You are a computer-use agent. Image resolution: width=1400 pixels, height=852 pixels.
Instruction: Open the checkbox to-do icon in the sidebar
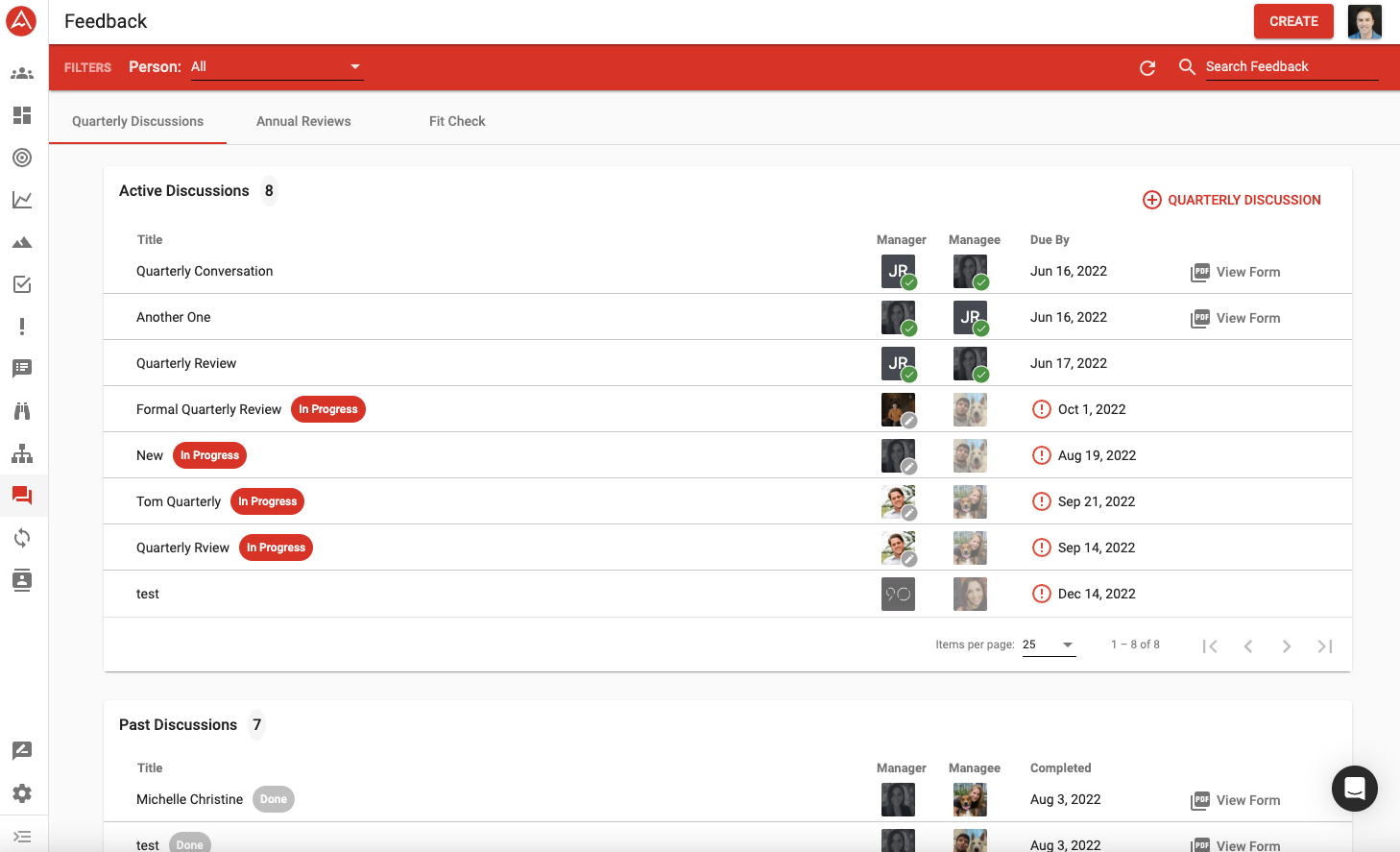pos(22,284)
